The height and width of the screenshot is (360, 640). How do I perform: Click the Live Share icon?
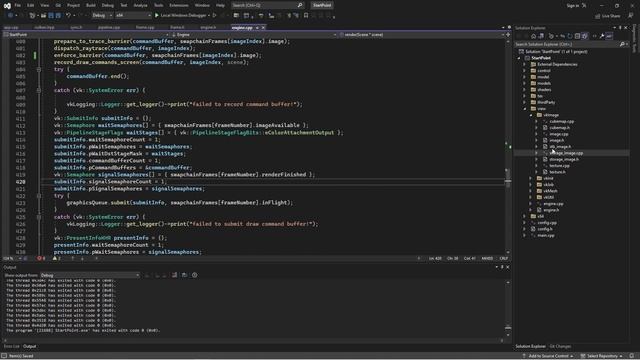tap(608, 16)
